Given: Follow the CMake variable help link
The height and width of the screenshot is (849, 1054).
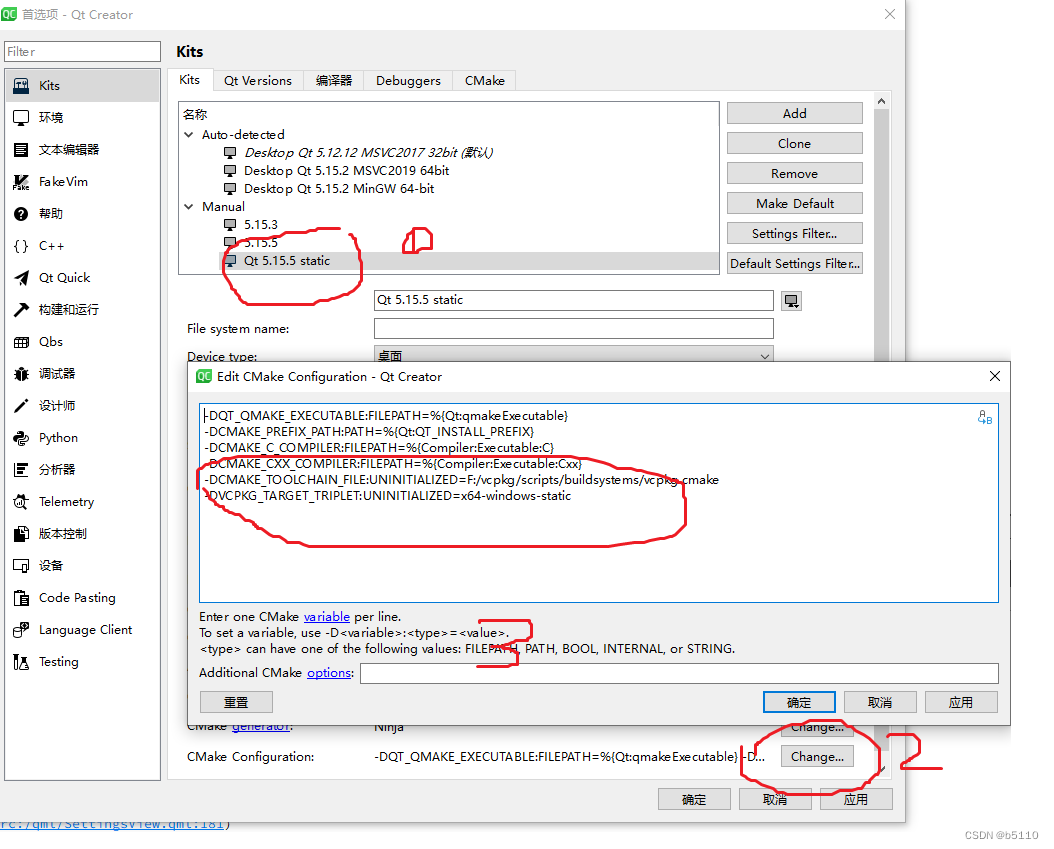Looking at the screenshot, I should [x=327, y=616].
